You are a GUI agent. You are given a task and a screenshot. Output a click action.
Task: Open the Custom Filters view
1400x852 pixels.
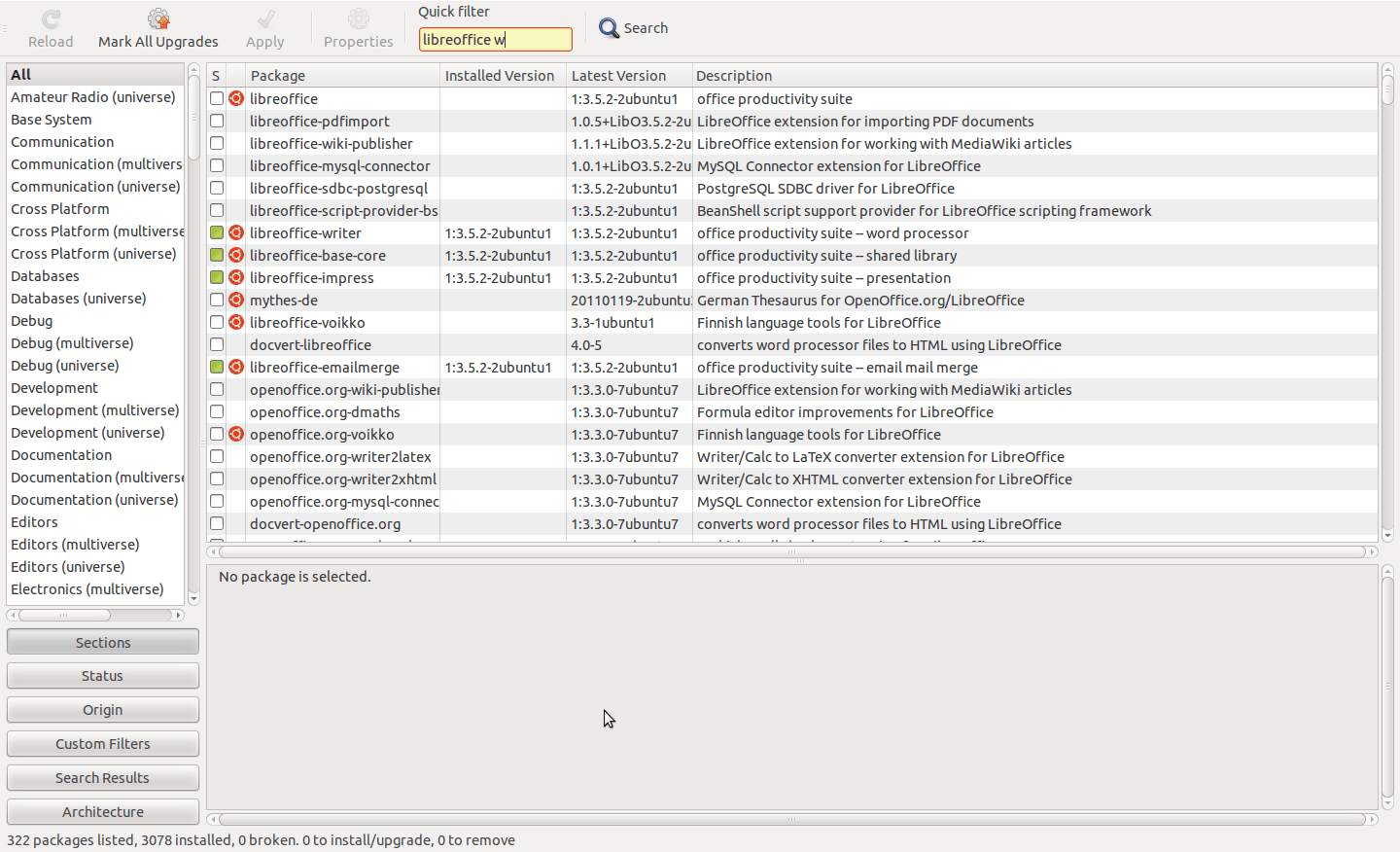coord(103,744)
